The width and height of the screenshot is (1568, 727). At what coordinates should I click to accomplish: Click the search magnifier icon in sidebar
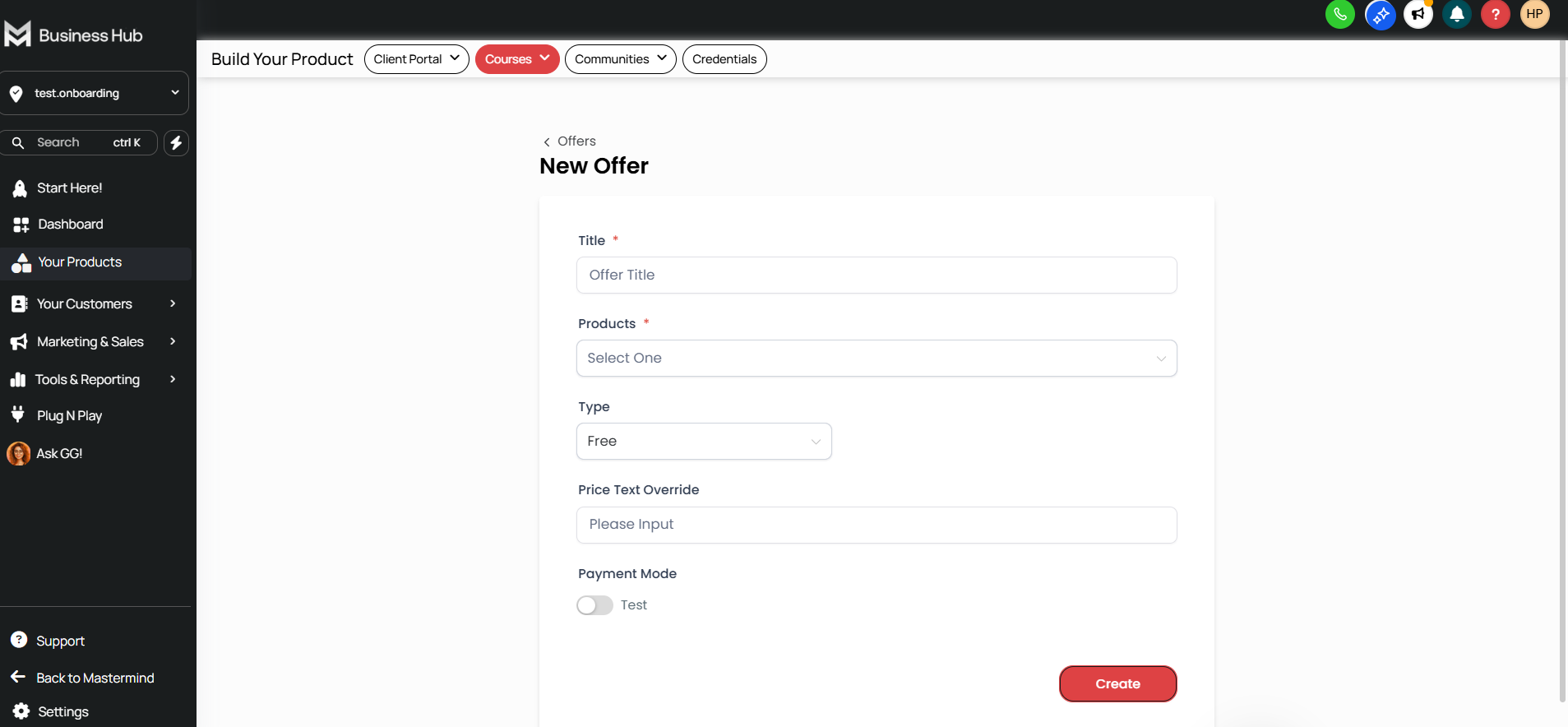tap(18, 142)
